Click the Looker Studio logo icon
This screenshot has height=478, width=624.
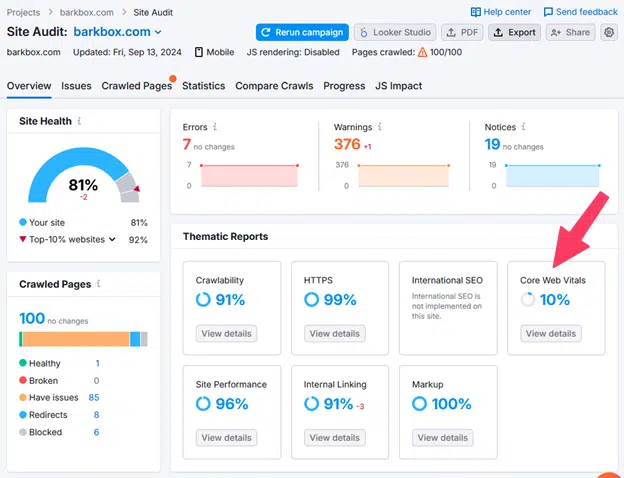[x=363, y=32]
